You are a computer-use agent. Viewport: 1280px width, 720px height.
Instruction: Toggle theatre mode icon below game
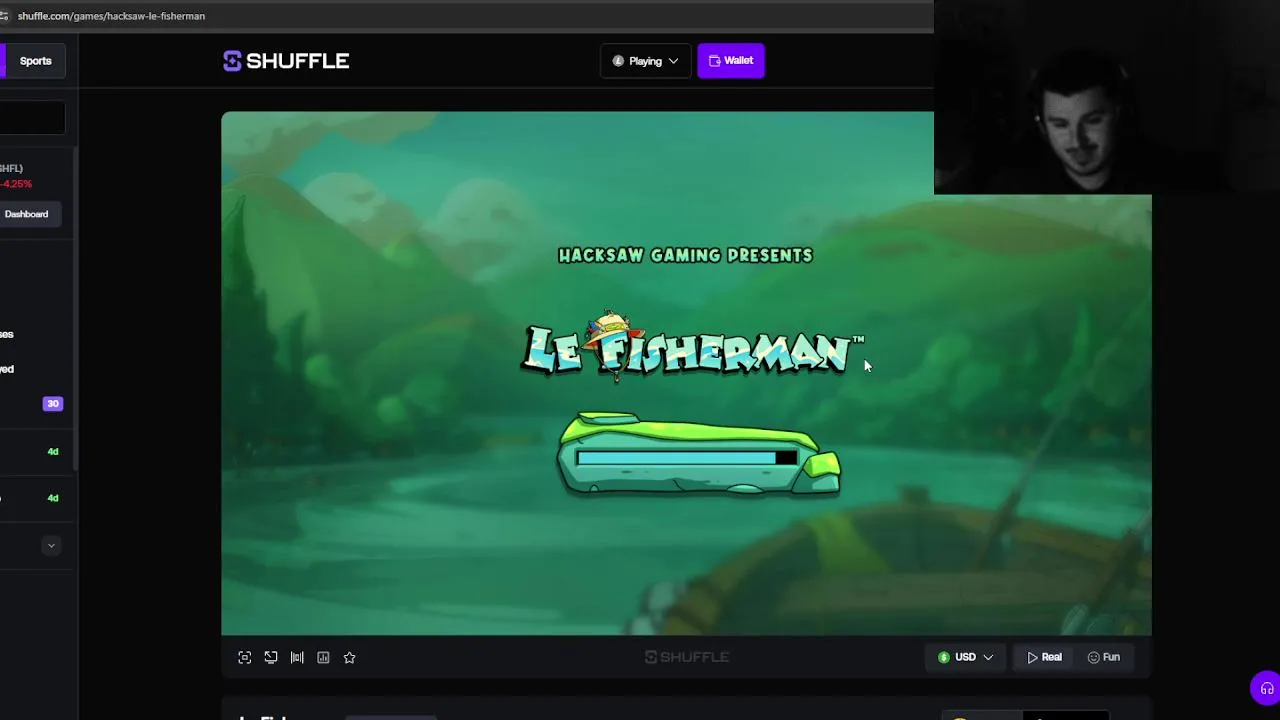(297, 657)
